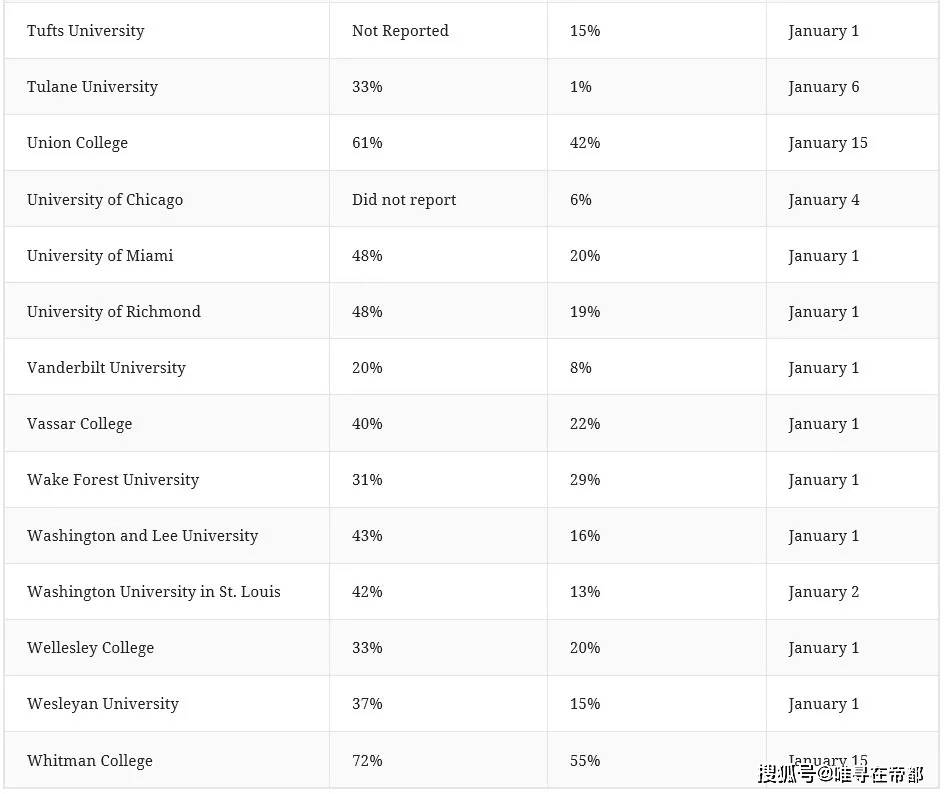
Task: Click the January 4 deadline cell
Action: [x=823, y=200]
